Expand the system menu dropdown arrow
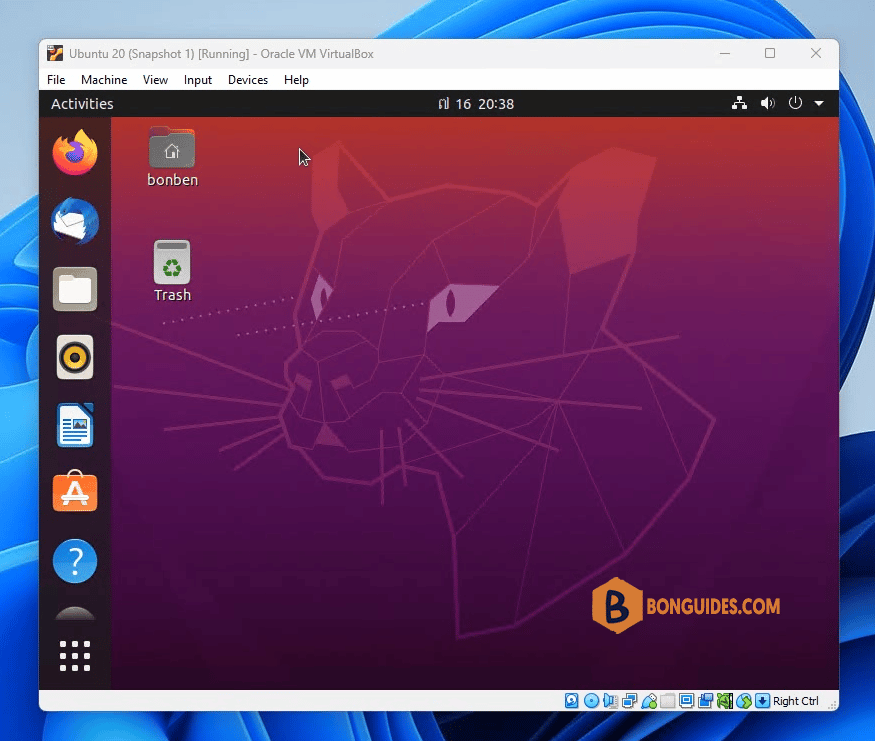This screenshot has height=741, width=875. tap(819, 103)
